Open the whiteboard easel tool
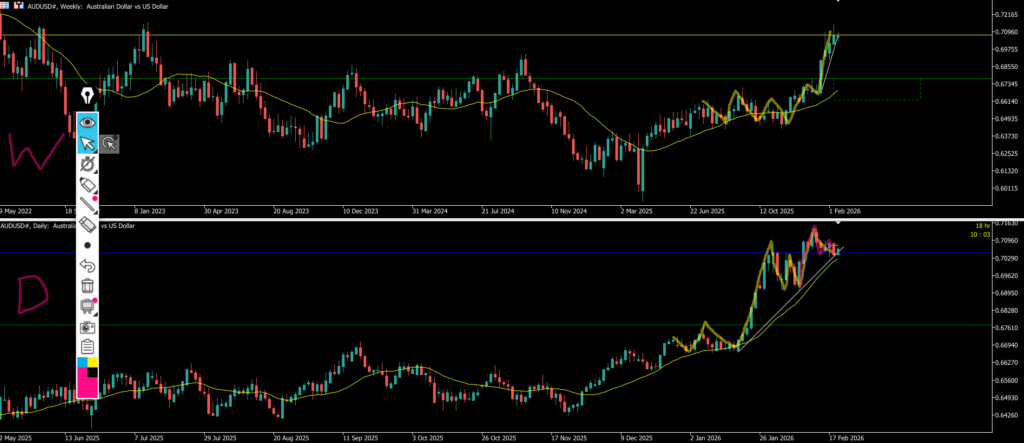The height and width of the screenshot is (443, 1024). click(88, 306)
